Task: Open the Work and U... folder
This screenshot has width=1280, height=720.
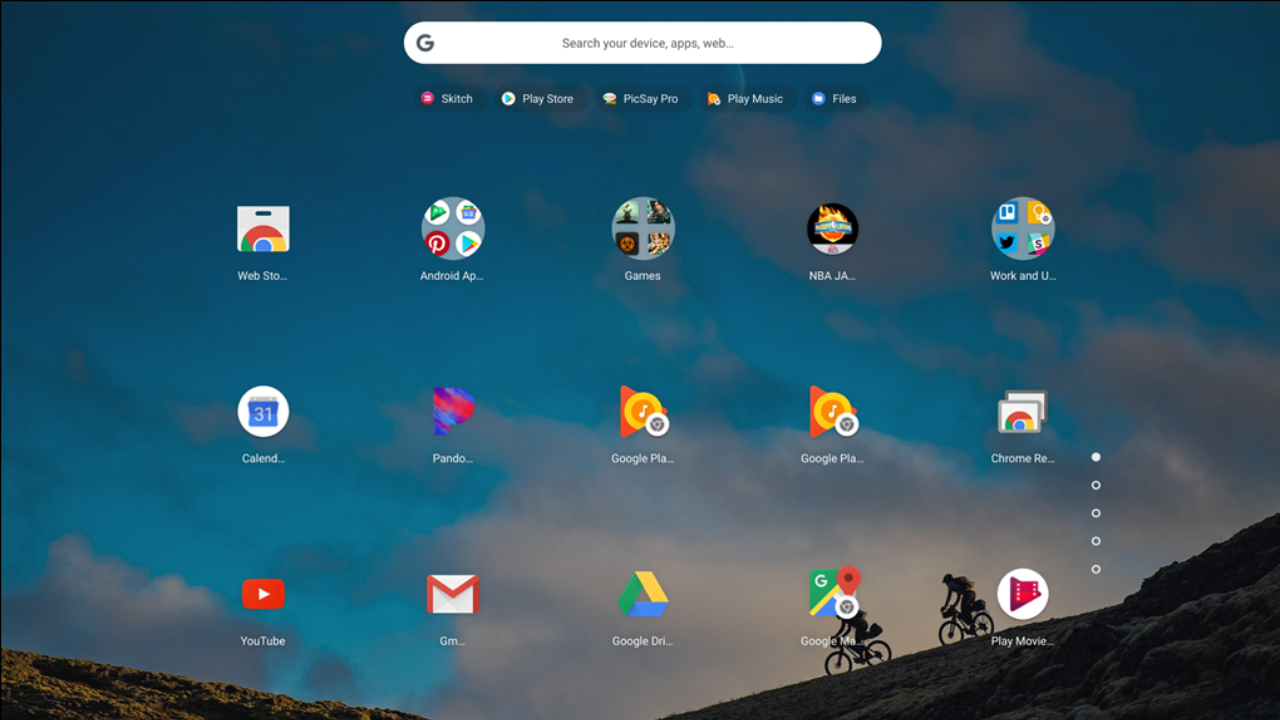Action: point(1023,228)
